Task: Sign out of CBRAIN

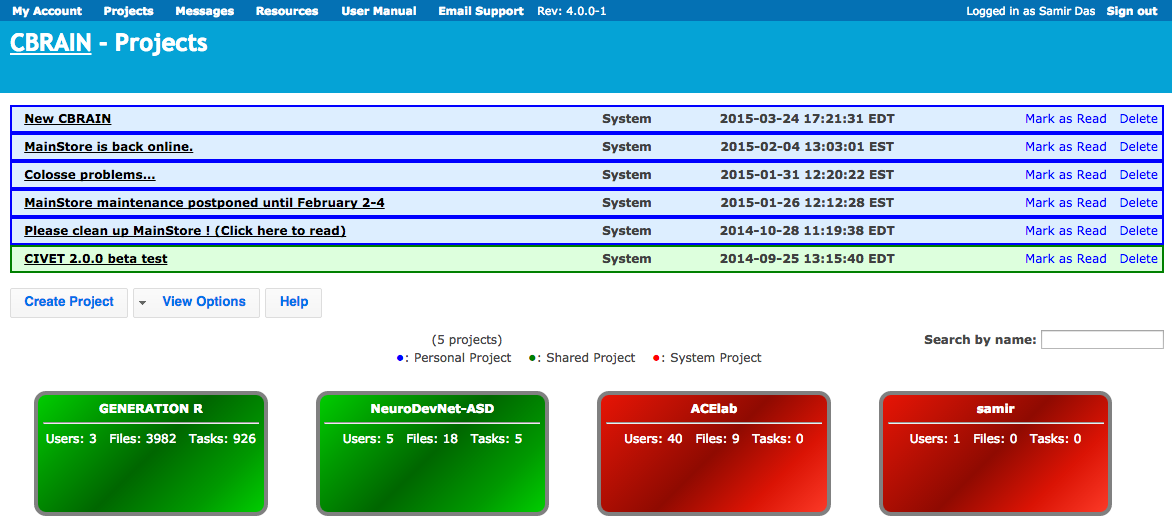Action: click(x=1132, y=11)
